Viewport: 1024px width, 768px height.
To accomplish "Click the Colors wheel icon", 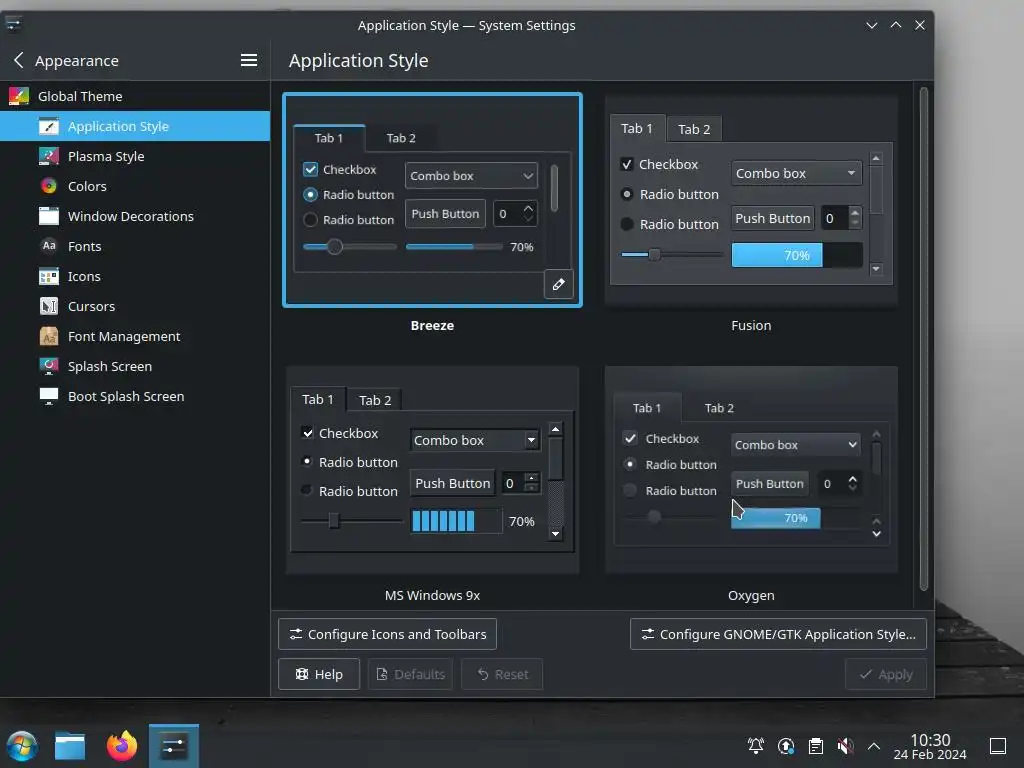I will (49, 186).
